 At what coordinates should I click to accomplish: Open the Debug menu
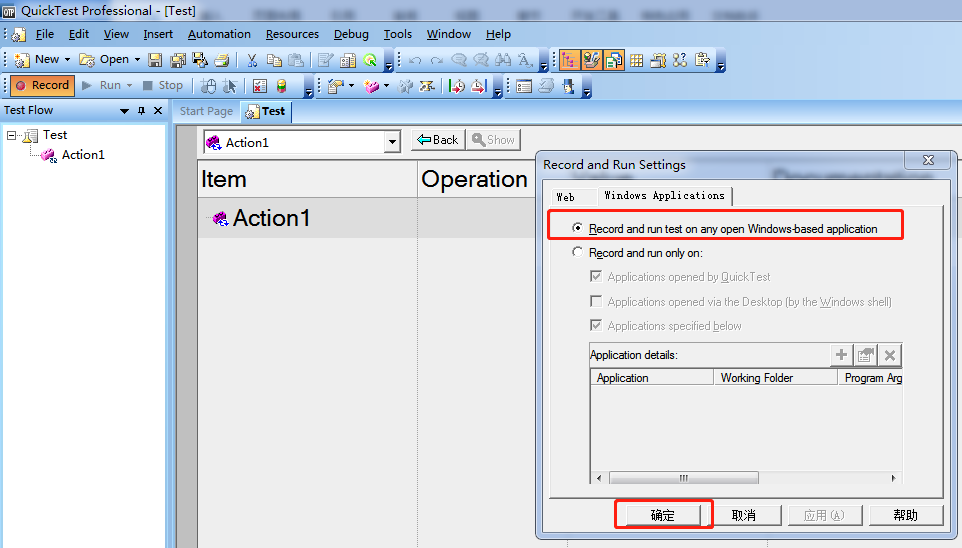click(351, 34)
